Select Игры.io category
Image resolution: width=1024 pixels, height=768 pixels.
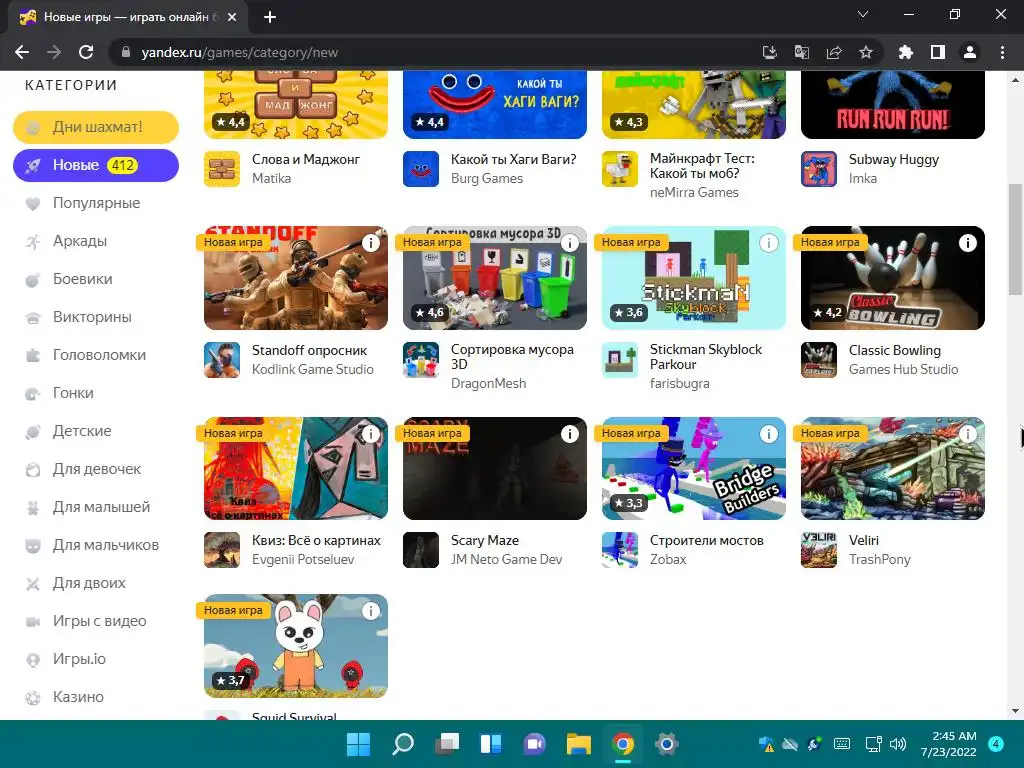click(96, 659)
